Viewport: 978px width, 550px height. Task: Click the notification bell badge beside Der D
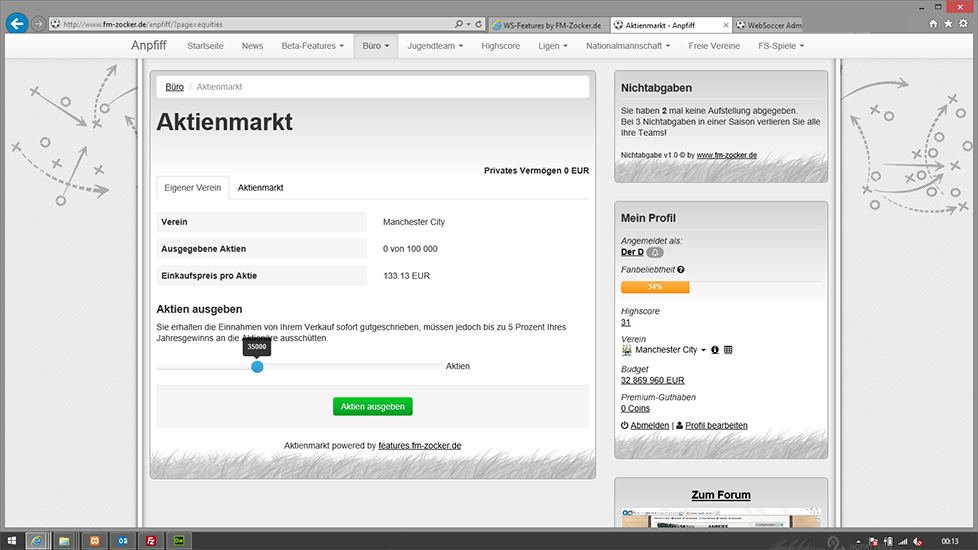click(x=655, y=253)
